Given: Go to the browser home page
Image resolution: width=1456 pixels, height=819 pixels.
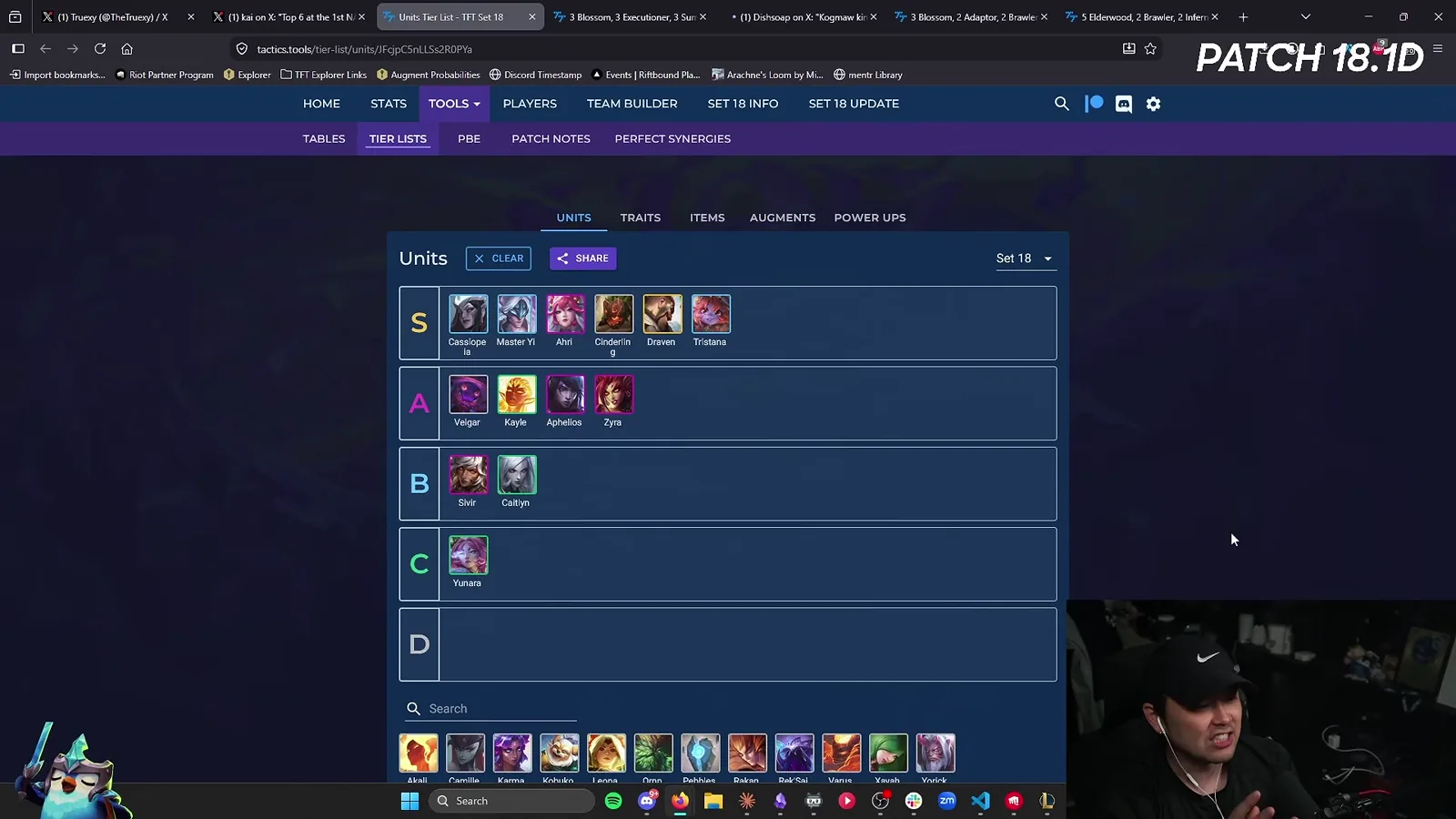Looking at the screenshot, I should pos(127,49).
